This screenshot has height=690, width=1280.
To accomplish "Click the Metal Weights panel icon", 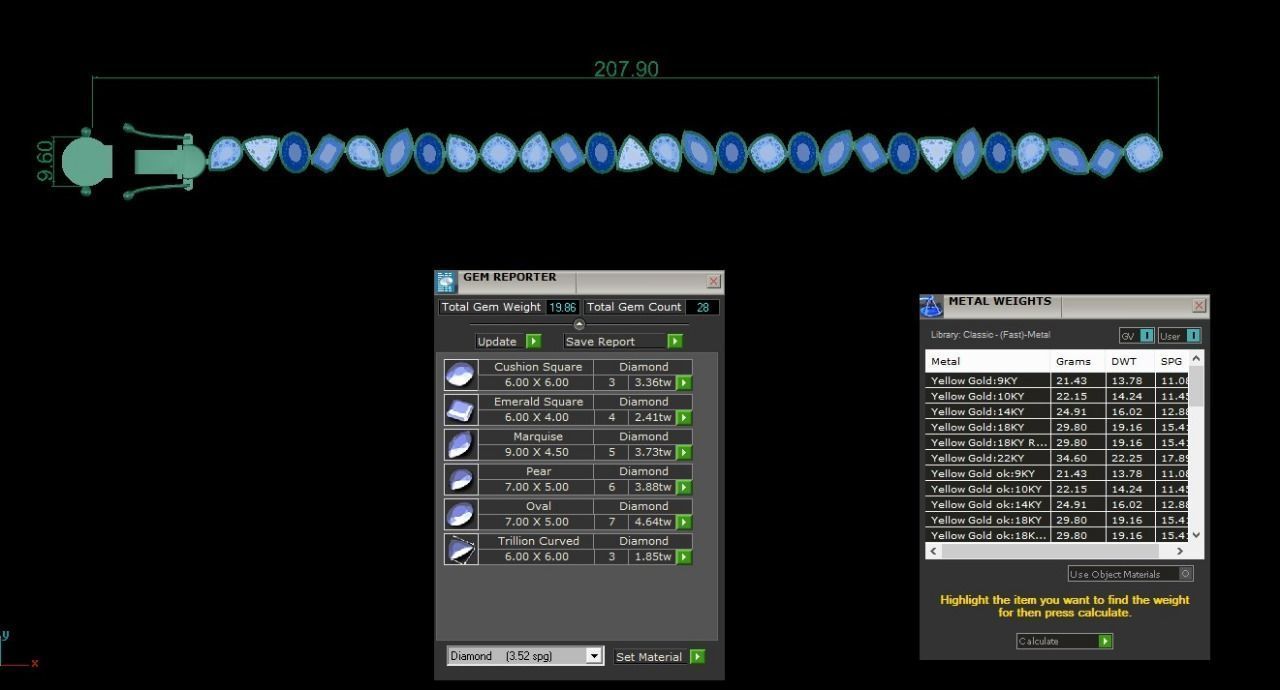I will 931,306.
